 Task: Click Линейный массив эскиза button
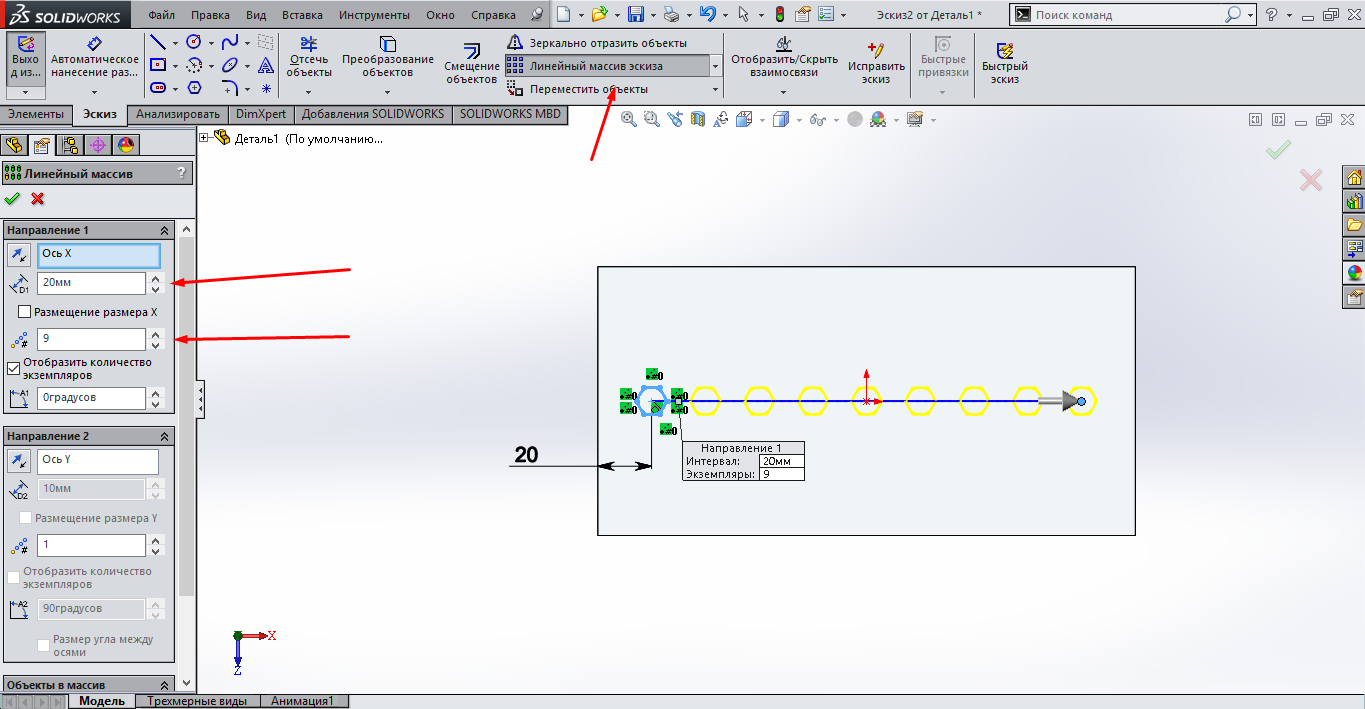pyautogui.click(x=606, y=66)
